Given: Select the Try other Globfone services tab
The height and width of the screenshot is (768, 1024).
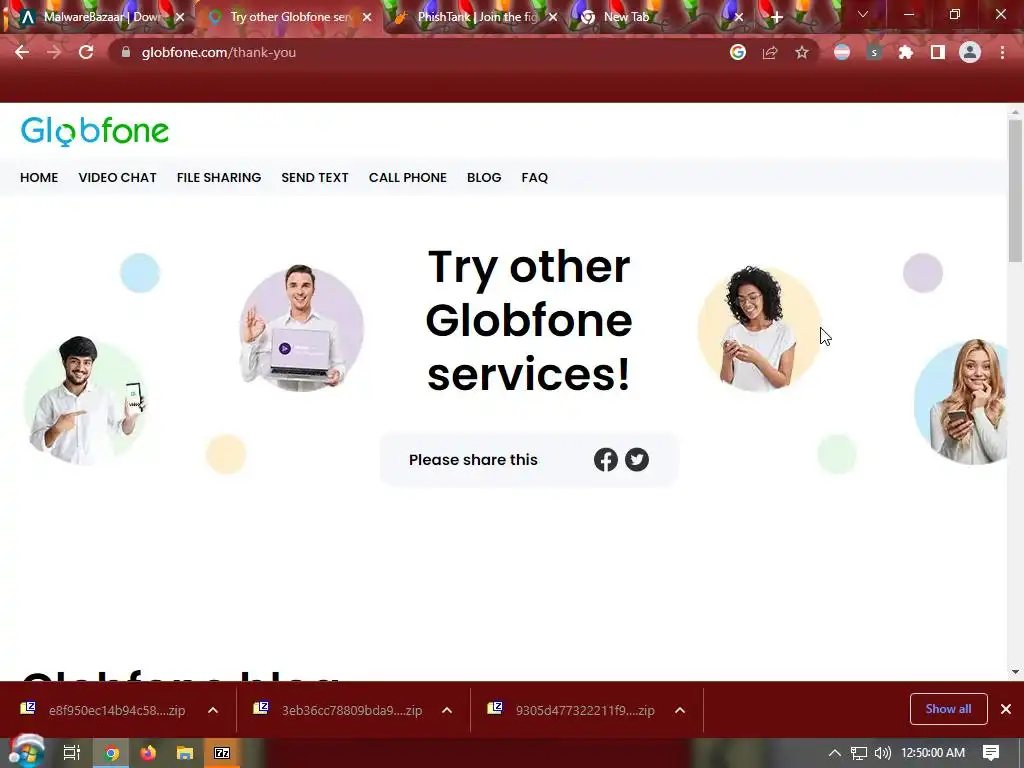Looking at the screenshot, I should (290, 18).
